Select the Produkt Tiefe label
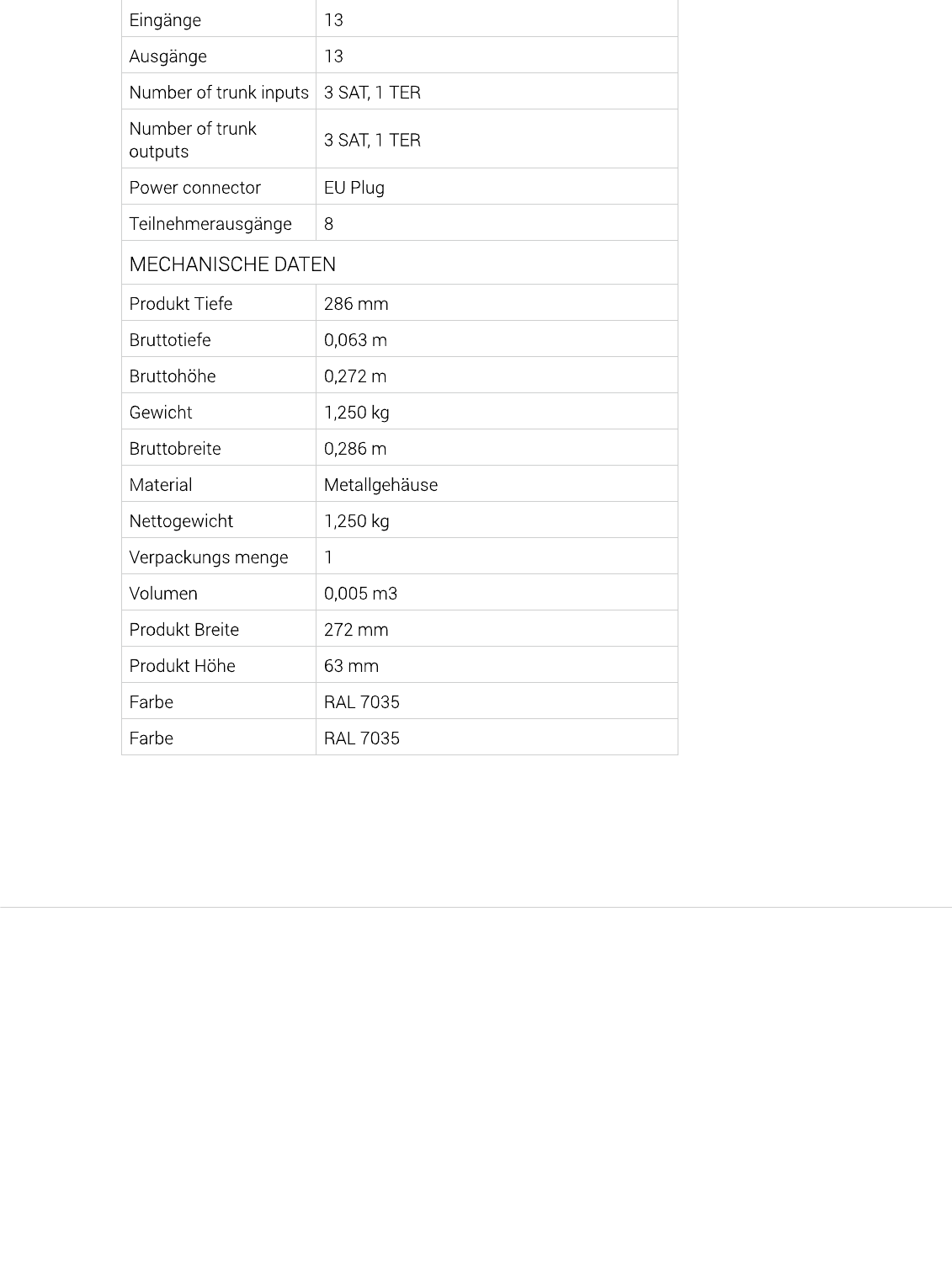Viewport: 952px width, 1274px height. point(180,304)
